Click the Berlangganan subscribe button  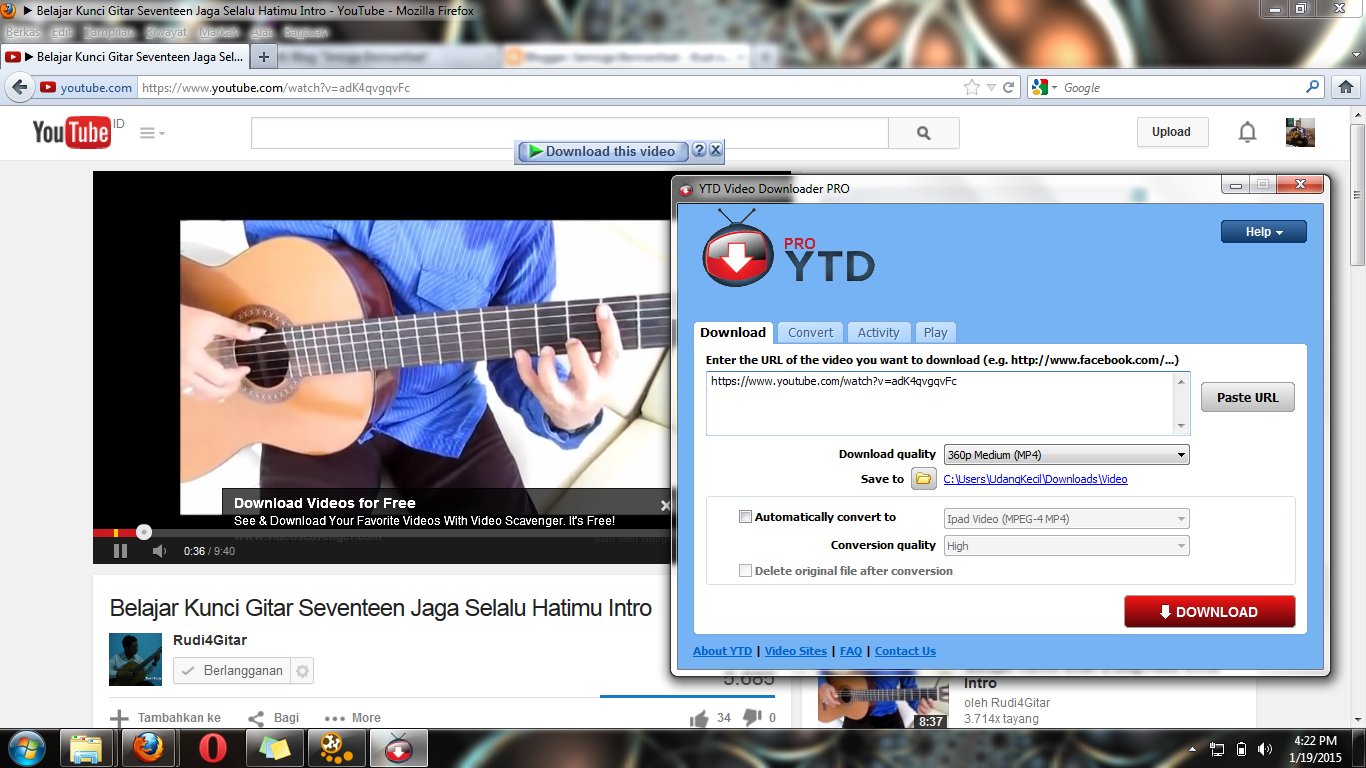coord(232,671)
